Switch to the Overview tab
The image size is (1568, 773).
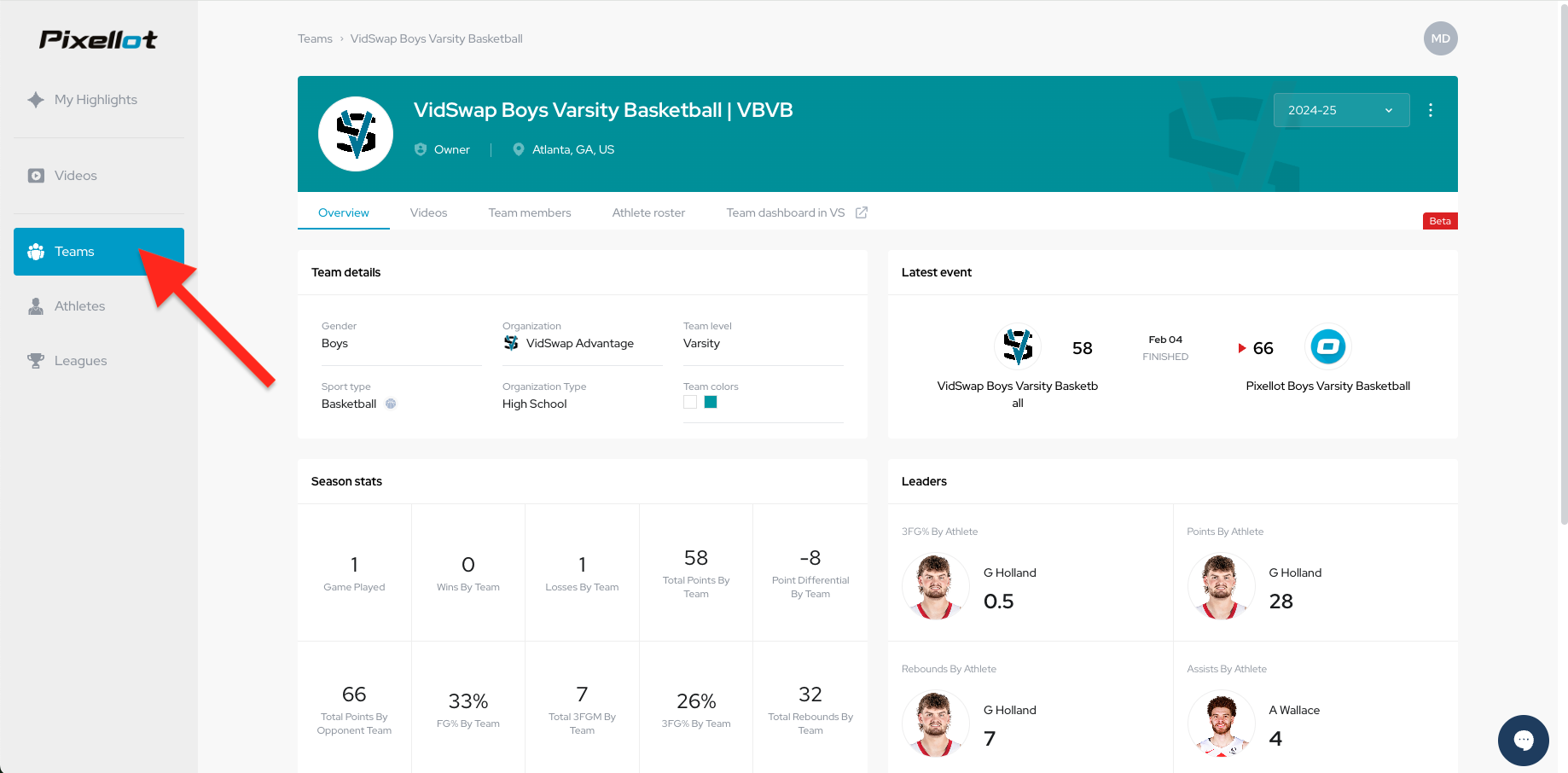344,212
